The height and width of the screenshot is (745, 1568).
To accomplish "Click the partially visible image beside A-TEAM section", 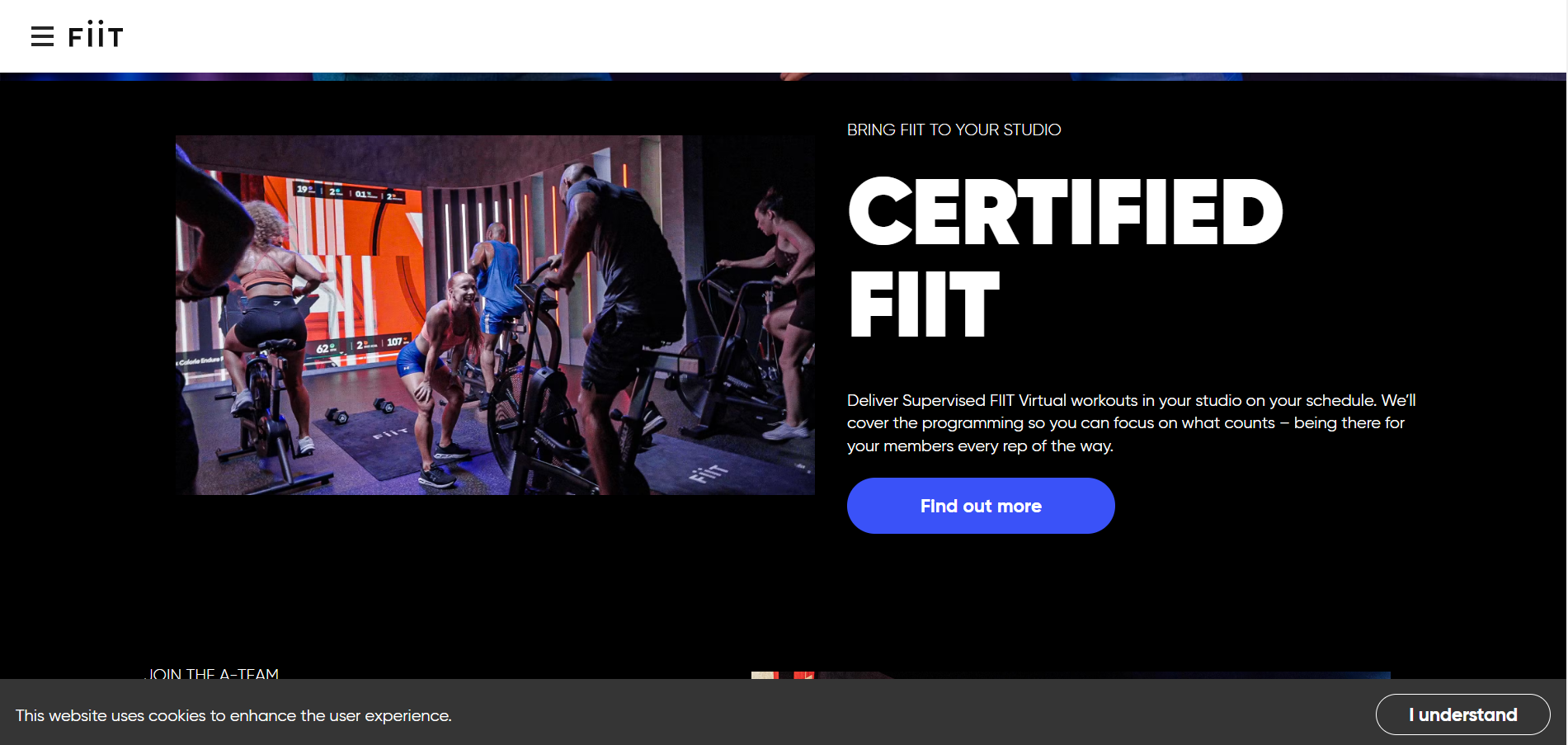I will point(1070,675).
